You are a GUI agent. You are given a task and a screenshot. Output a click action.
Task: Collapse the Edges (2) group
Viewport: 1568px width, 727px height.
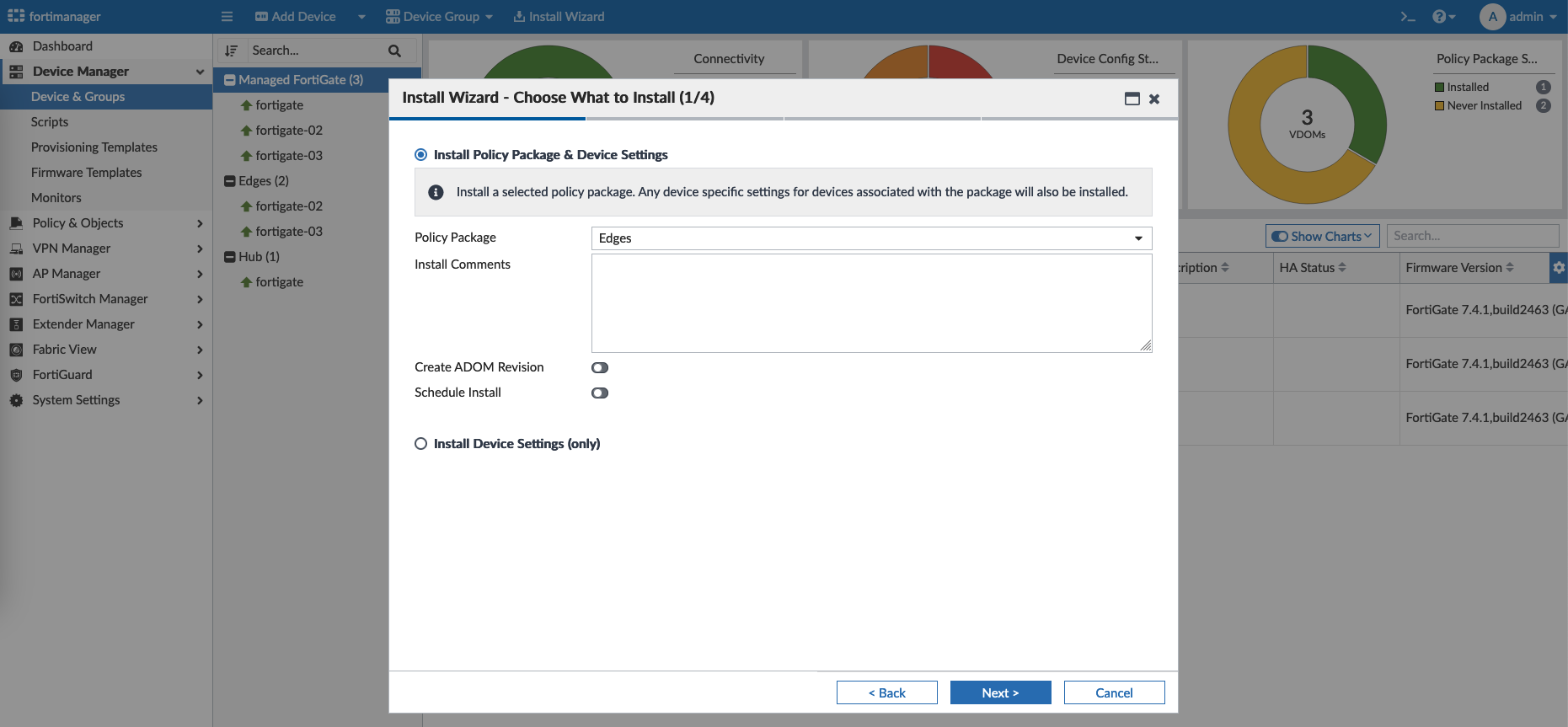(x=229, y=181)
